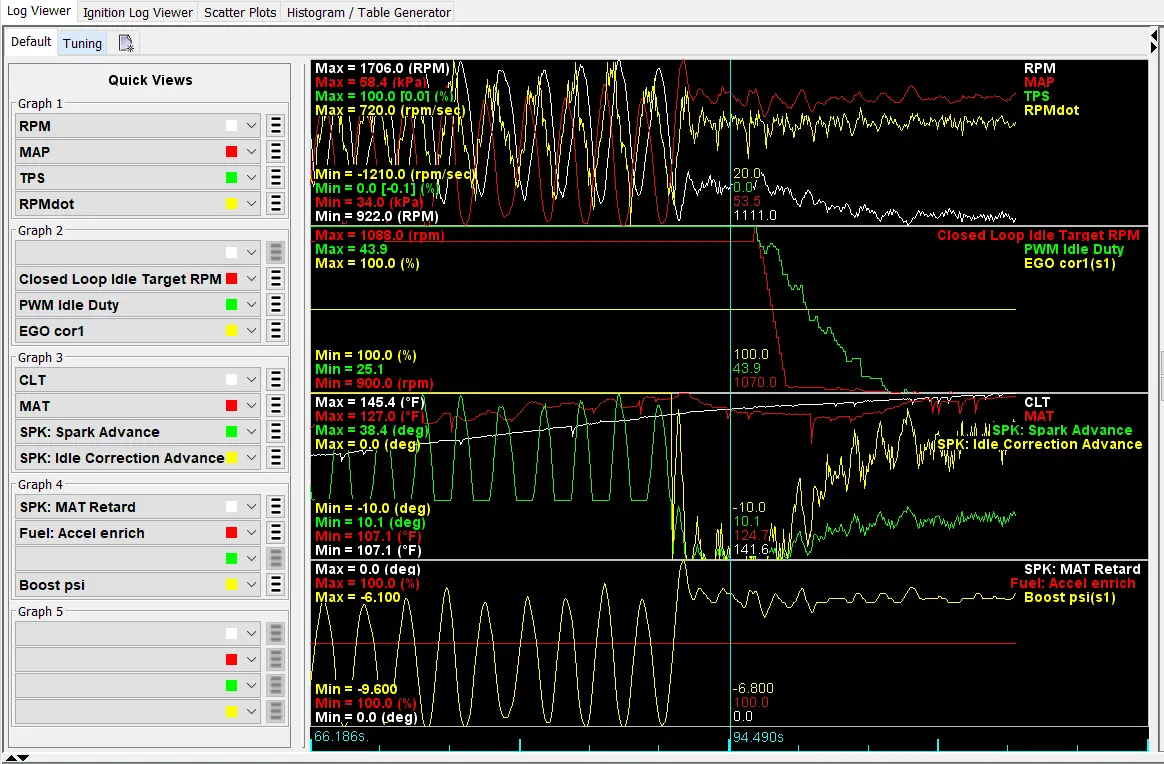1164x764 pixels.
Task: Expand the EGO cor1 field dropdown
Action: [252, 331]
